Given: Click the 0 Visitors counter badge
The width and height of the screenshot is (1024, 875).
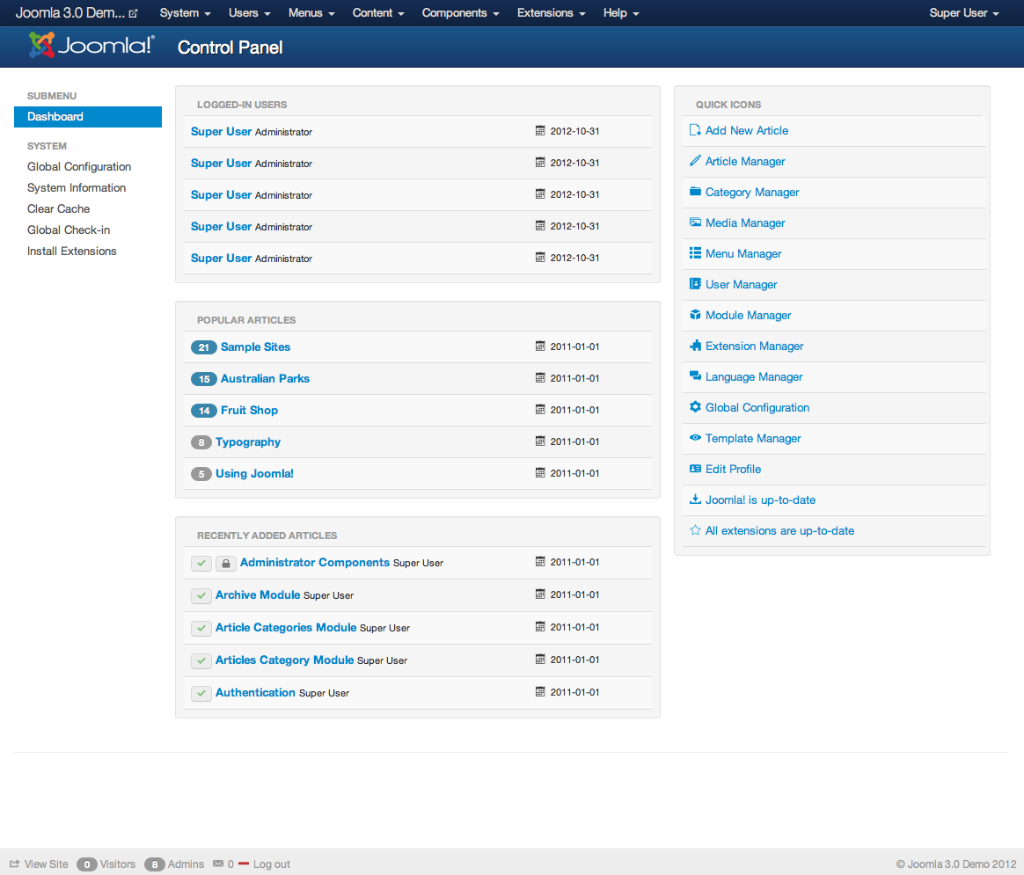Looking at the screenshot, I should tap(87, 865).
